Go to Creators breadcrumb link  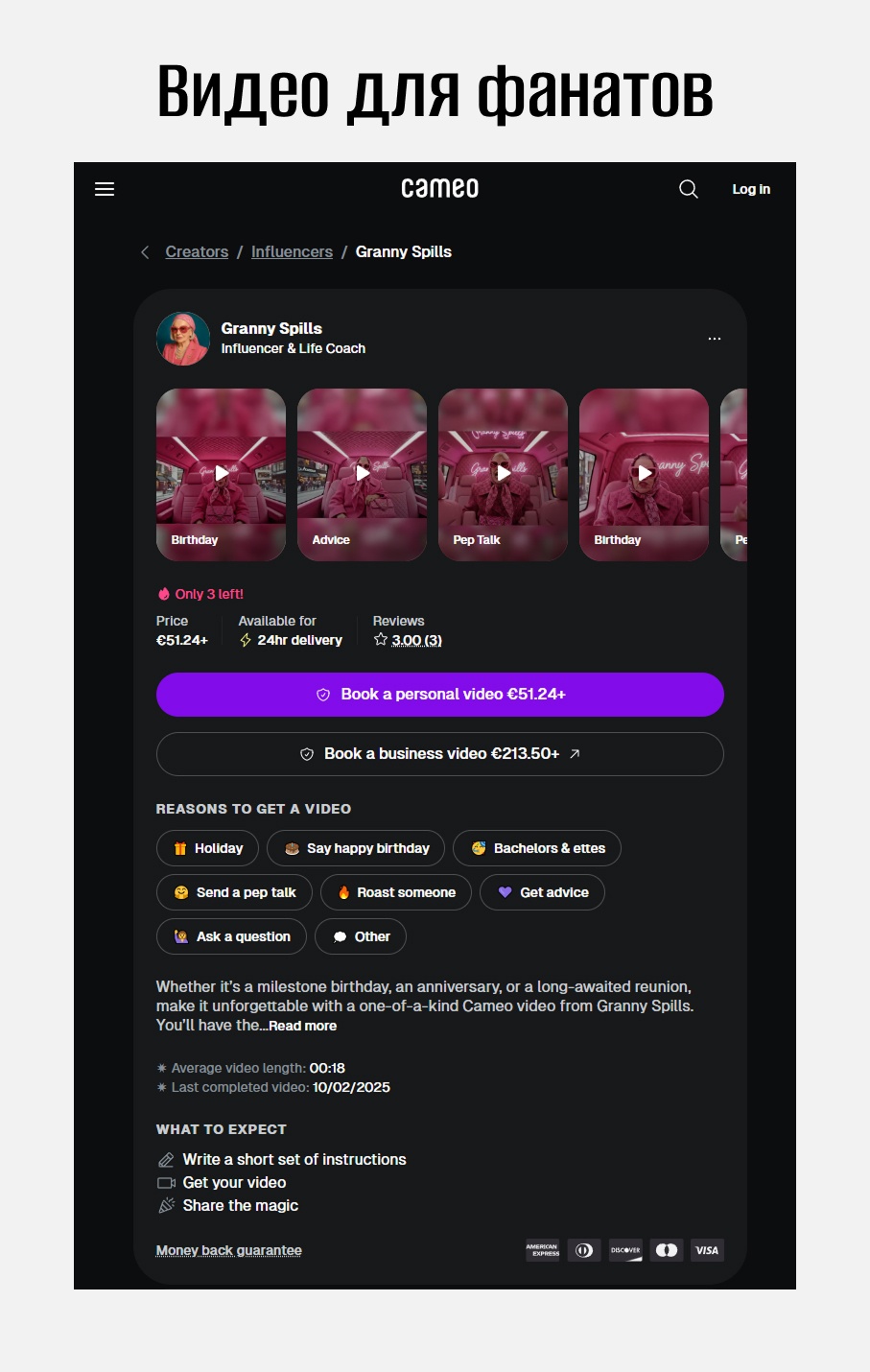pyautogui.click(x=197, y=252)
